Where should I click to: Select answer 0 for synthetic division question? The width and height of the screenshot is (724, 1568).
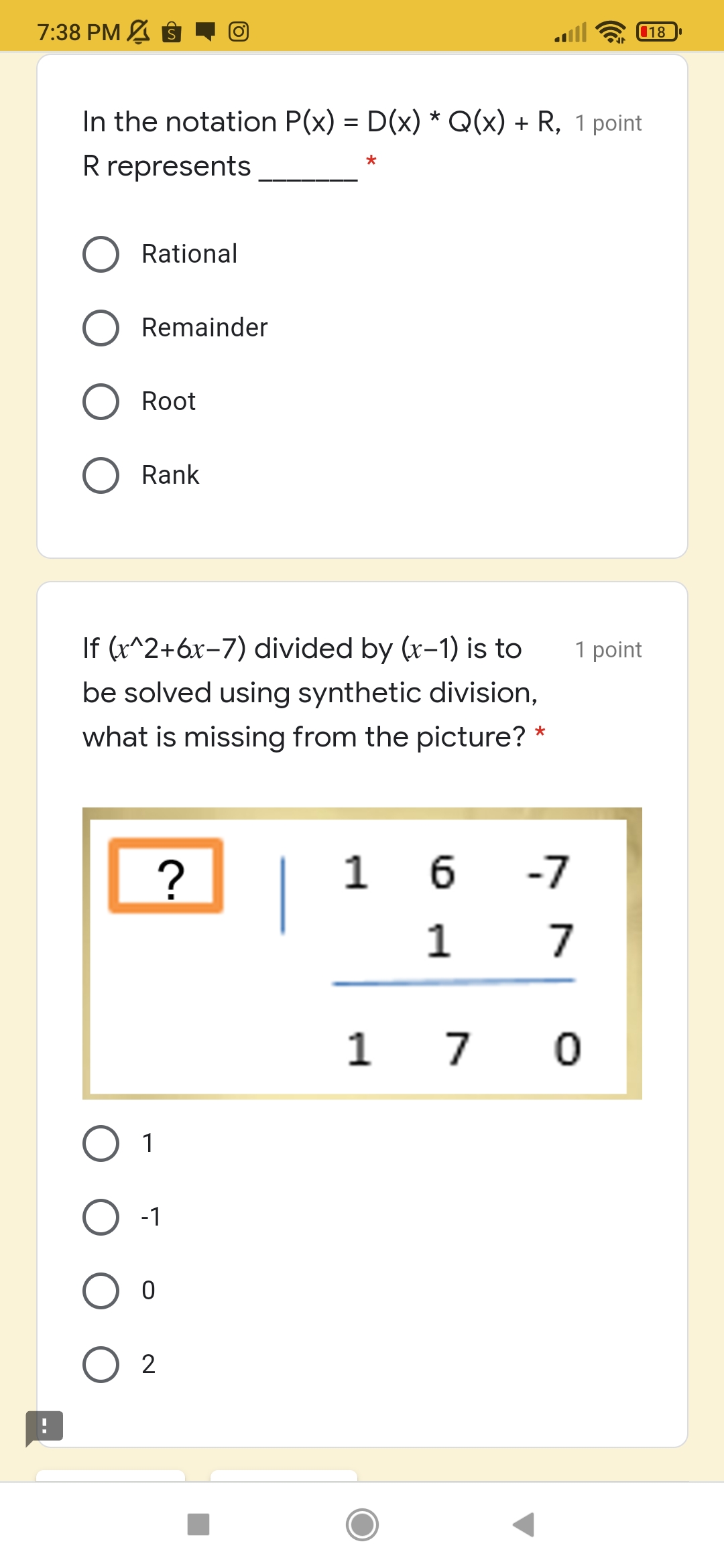(x=101, y=1291)
